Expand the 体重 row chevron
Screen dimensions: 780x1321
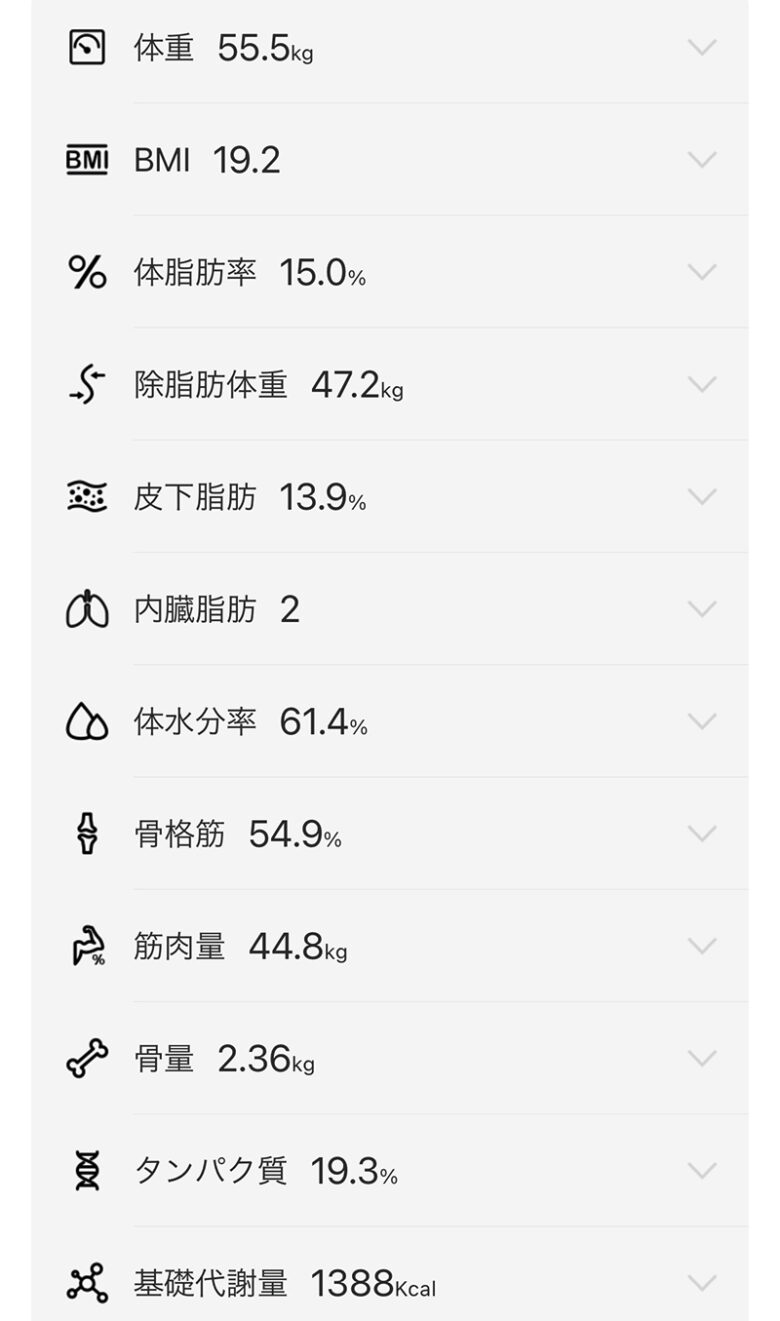click(x=703, y=47)
